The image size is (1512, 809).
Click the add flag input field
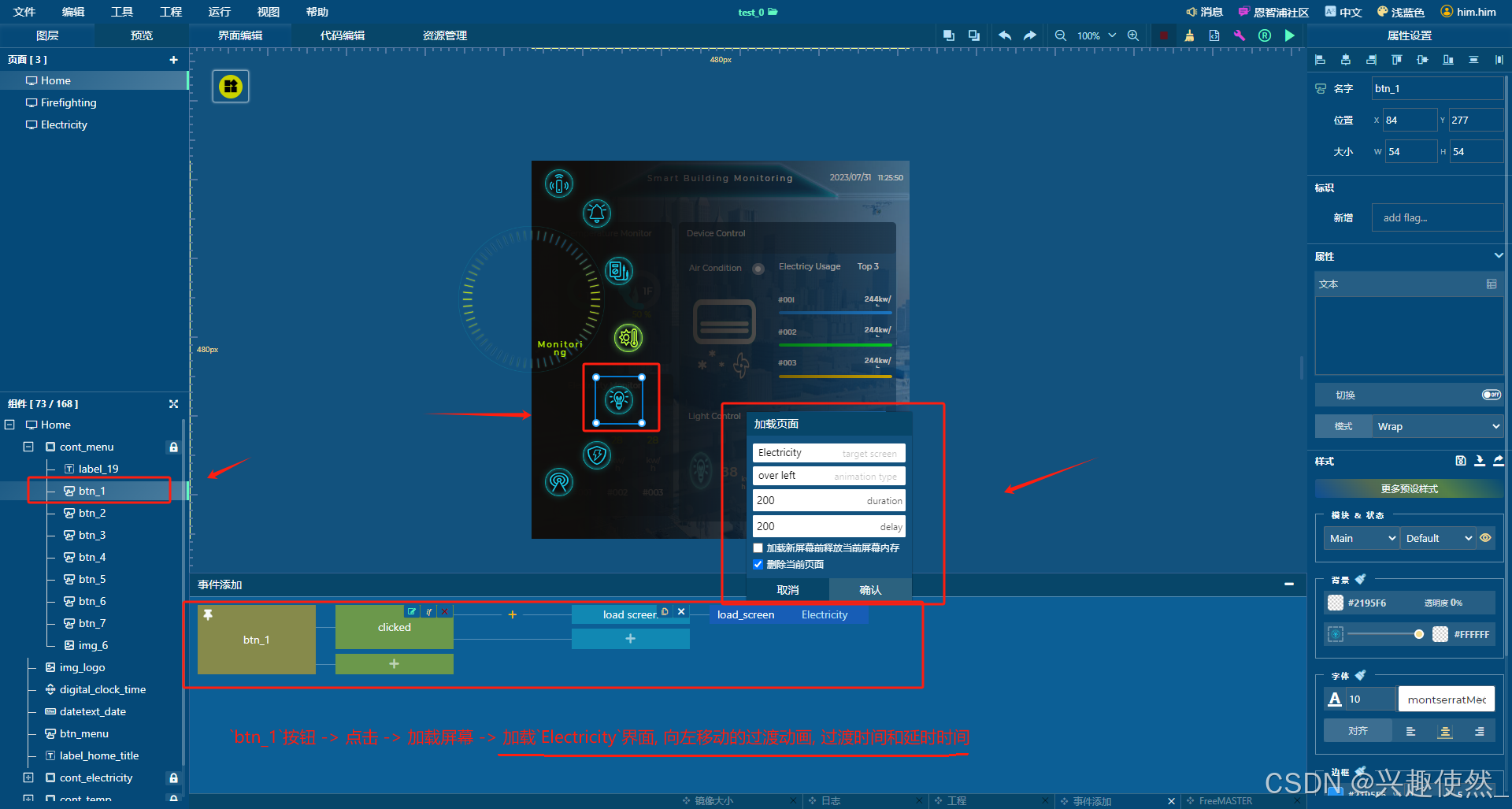[1438, 217]
